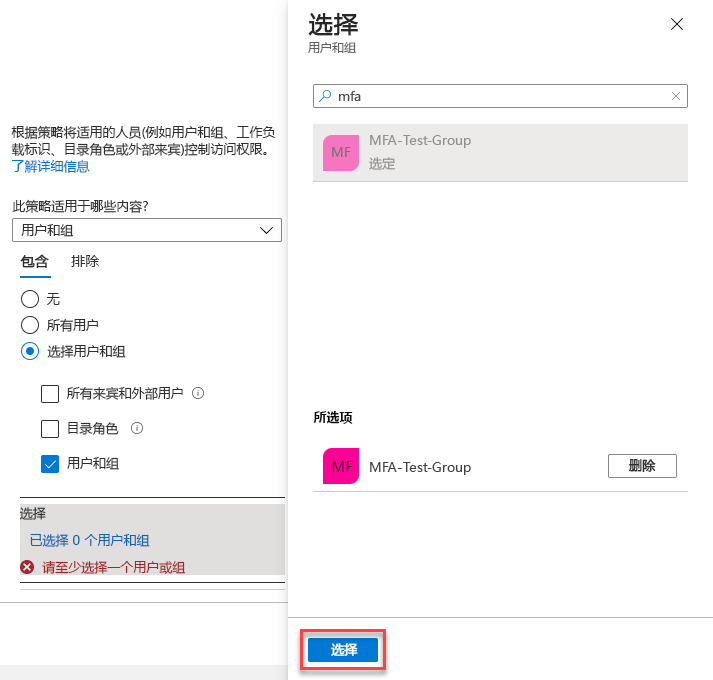713x680 pixels.
Task: Click the 删除 button for MFA-Test-Group
Action: (x=642, y=466)
